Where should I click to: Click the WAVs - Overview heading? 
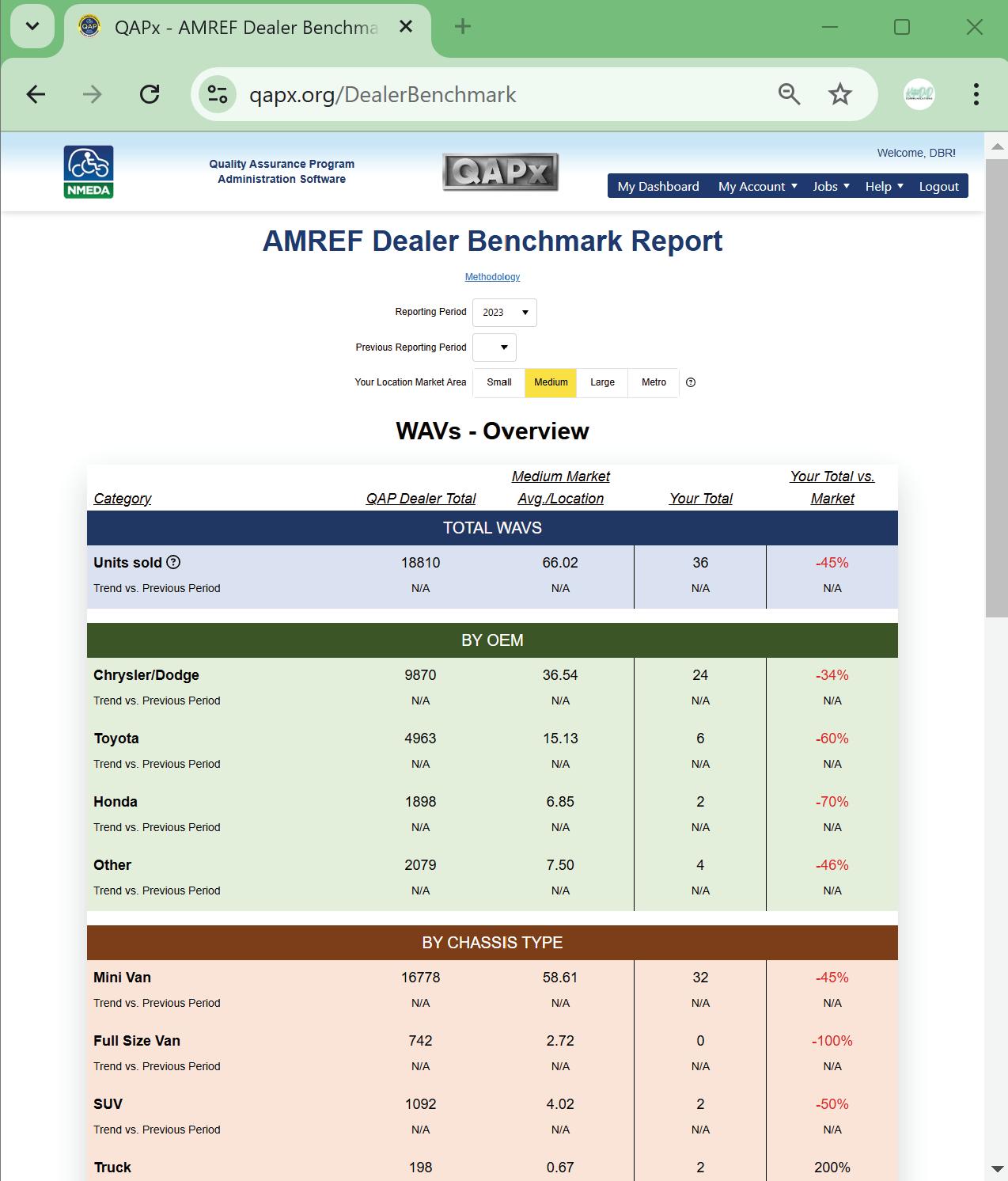click(492, 431)
